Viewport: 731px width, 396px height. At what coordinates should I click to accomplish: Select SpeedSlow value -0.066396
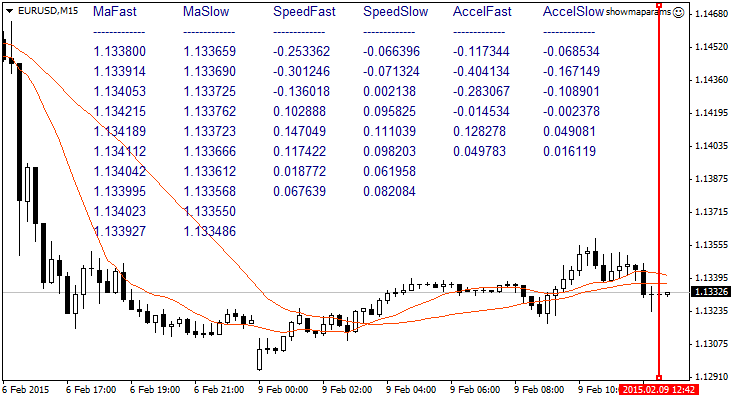point(392,51)
